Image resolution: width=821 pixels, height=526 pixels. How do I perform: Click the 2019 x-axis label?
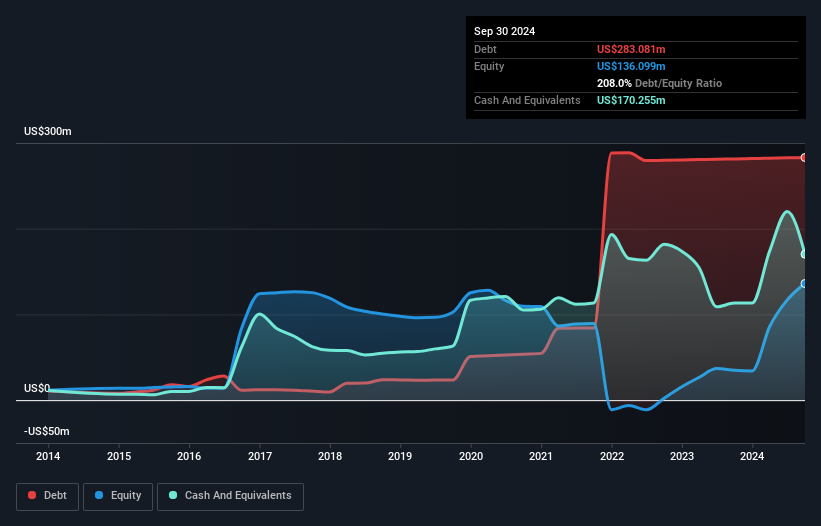(x=400, y=456)
